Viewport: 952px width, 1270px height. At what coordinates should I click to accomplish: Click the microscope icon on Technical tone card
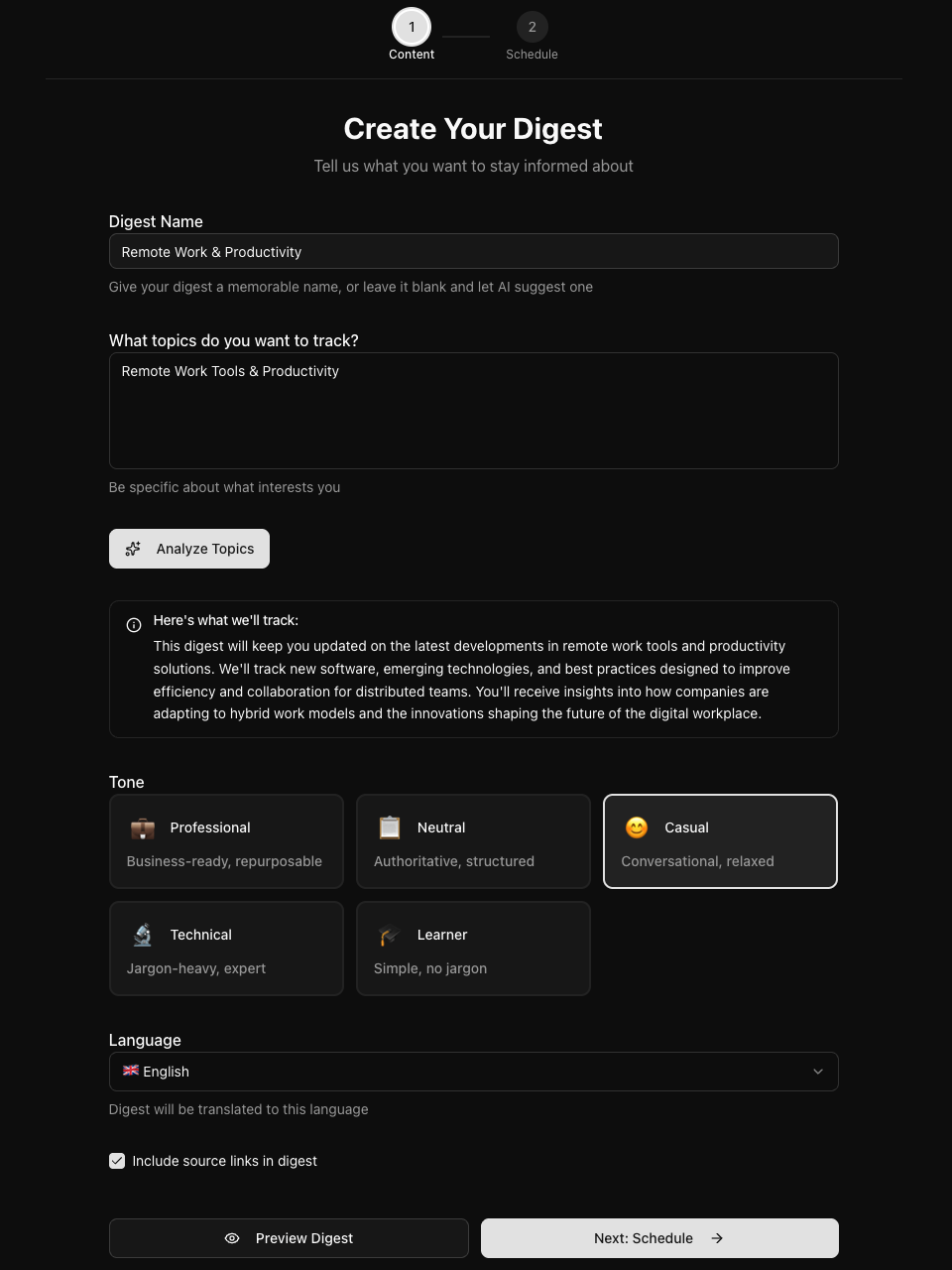(142, 935)
